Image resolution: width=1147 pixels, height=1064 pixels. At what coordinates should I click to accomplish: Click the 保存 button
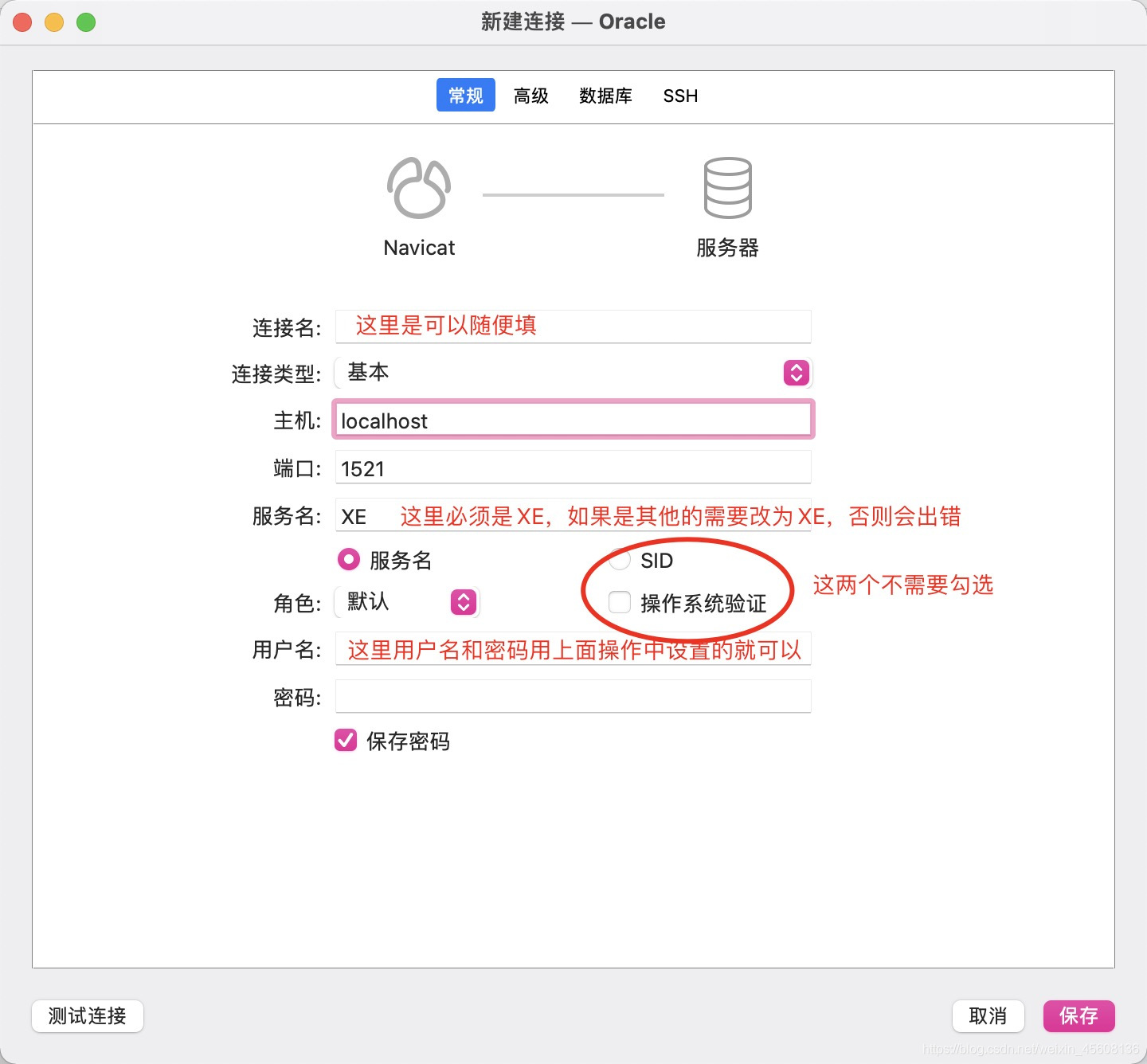(x=1078, y=1016)
